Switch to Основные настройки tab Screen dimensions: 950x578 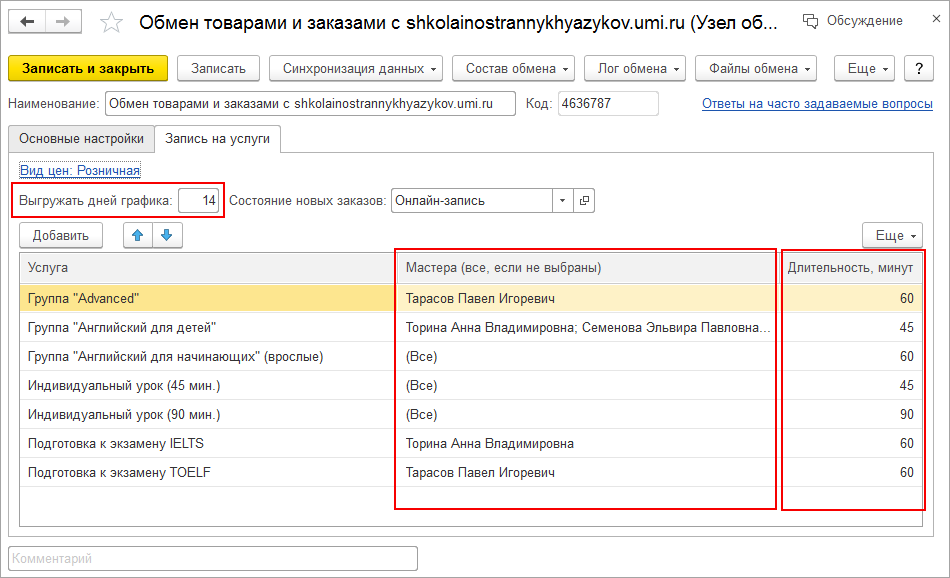(x=81, y=139)
